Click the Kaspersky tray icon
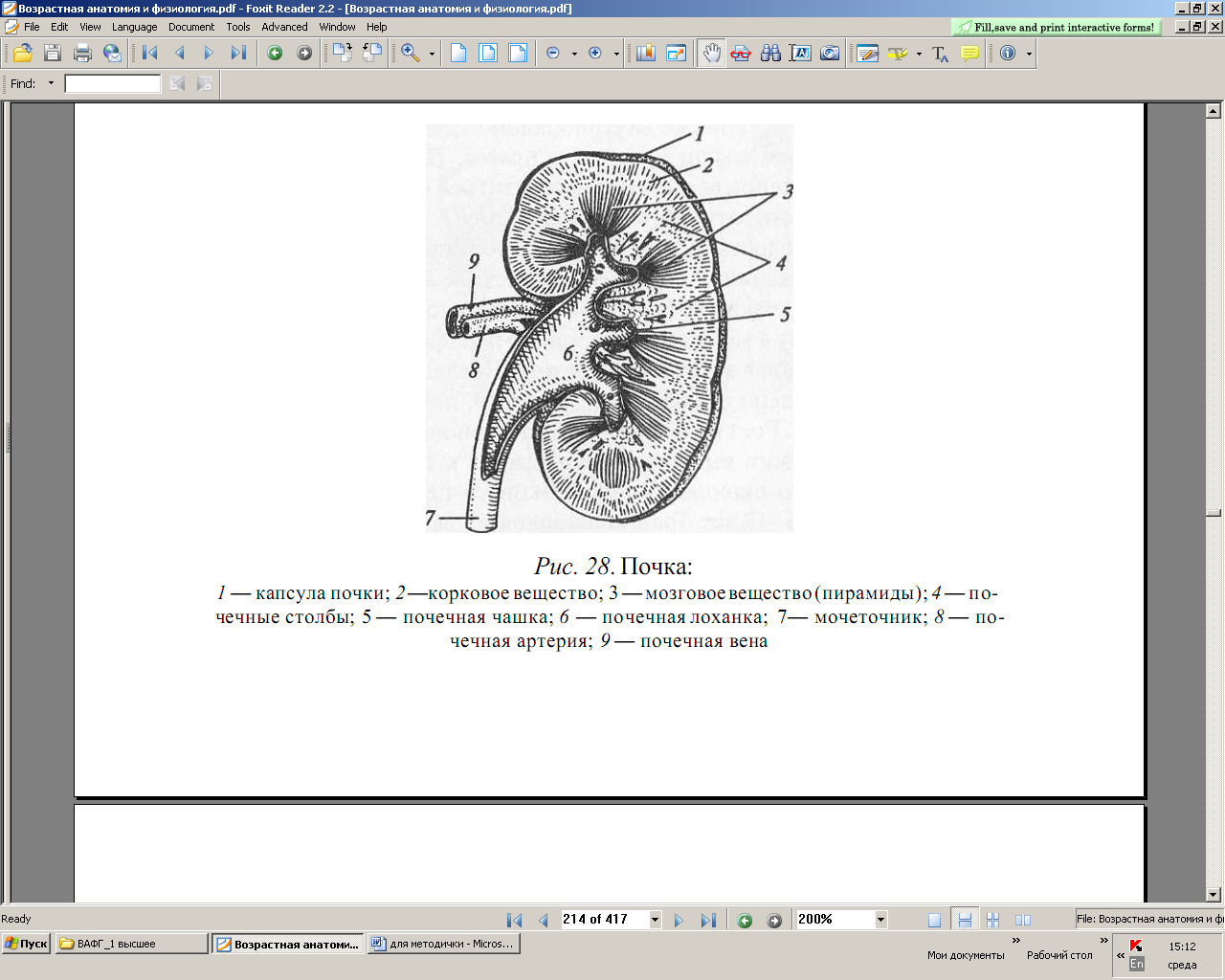1225x980 pixels. click(1136, 946)
